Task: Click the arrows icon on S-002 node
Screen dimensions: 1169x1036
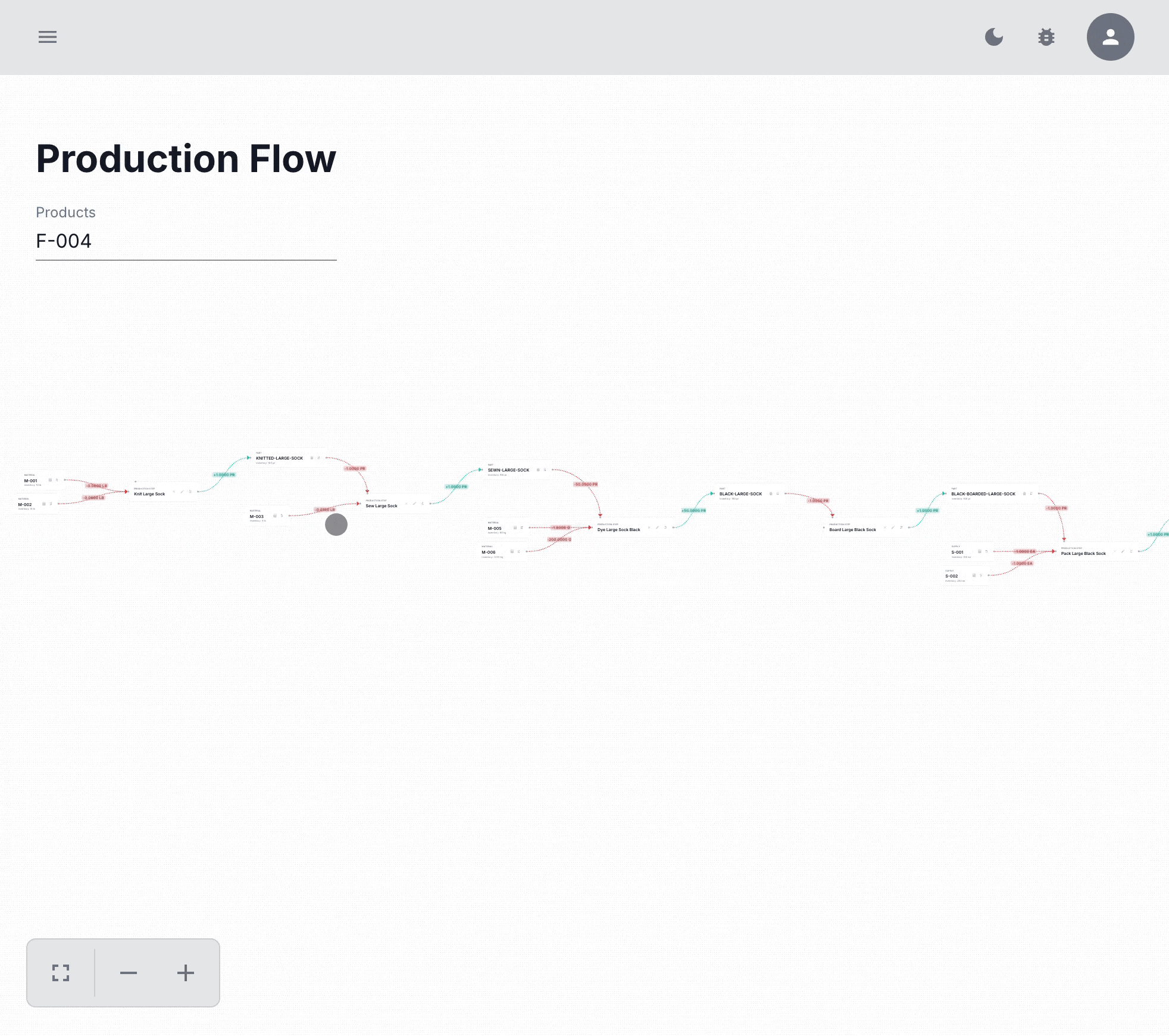Action: click(x=981, y=575)
